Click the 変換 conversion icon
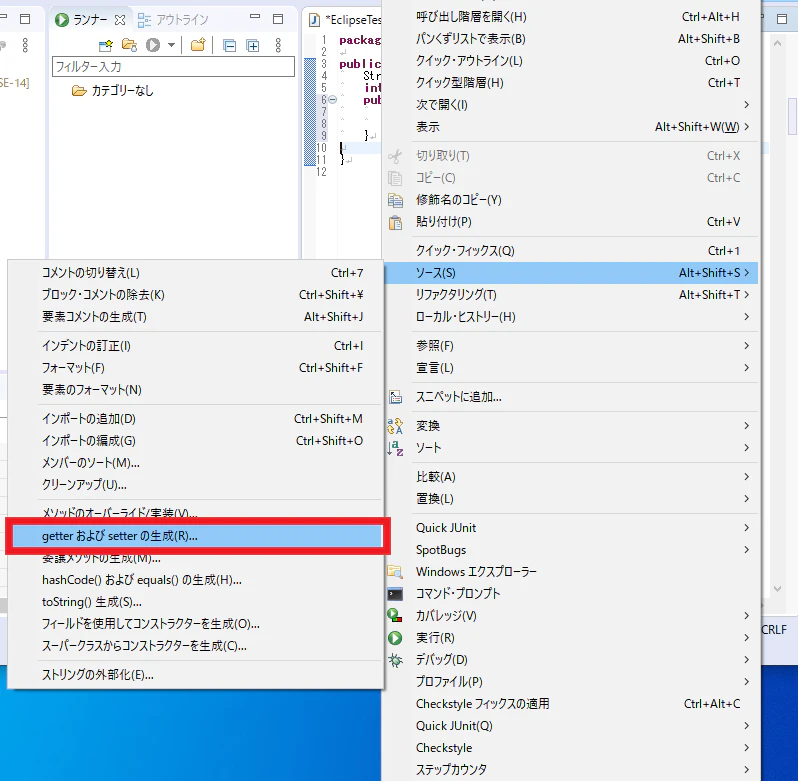Viewport: 798px width, 781px height. point(395,426)
